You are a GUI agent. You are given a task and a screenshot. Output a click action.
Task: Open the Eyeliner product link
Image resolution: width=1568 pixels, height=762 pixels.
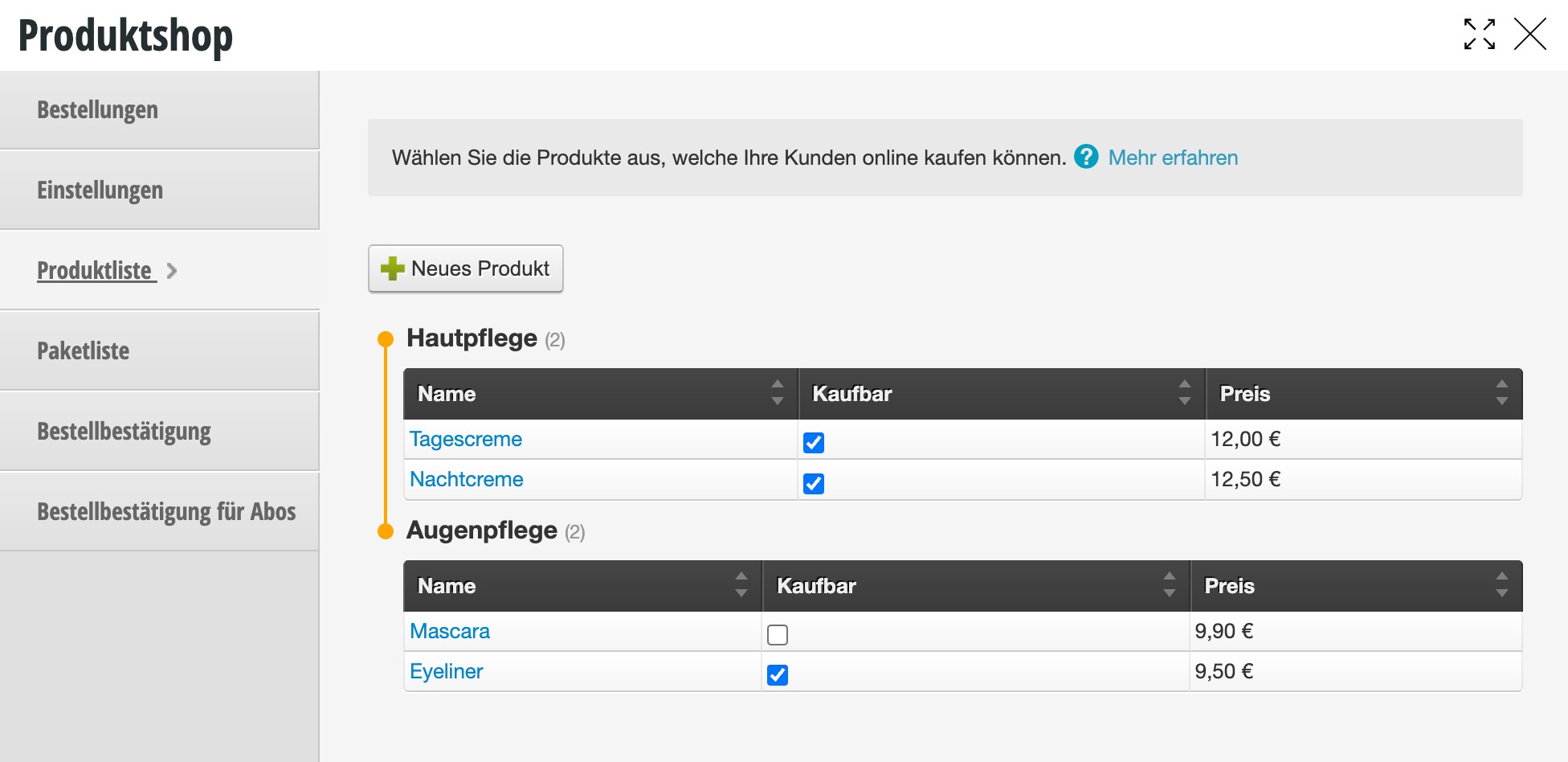click(447, 671)
